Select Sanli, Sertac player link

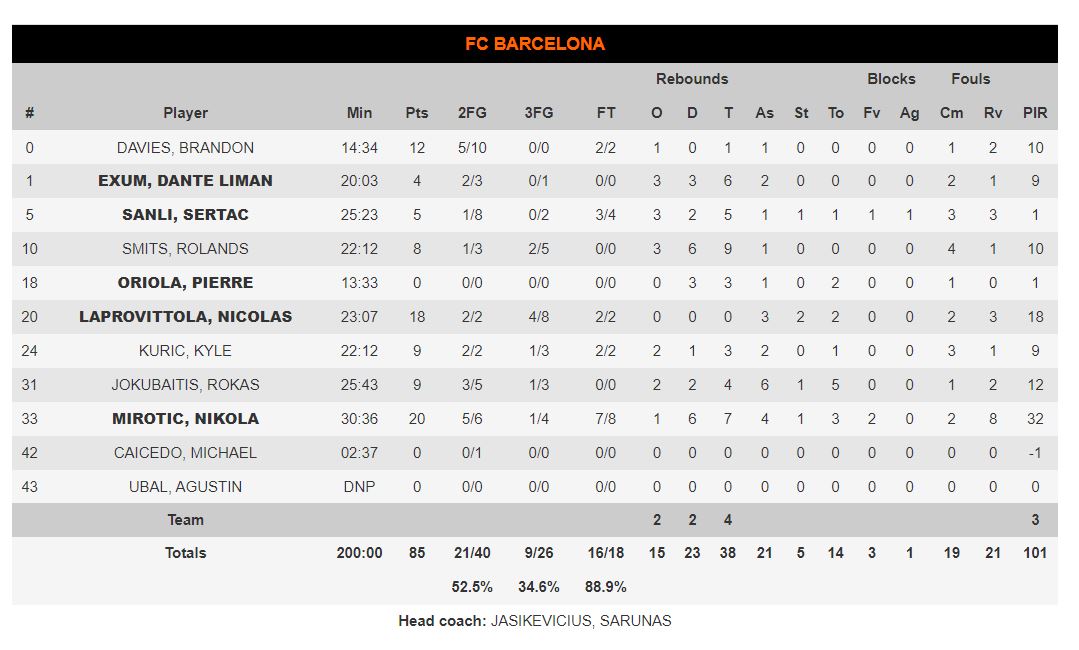[x=185, y=215]
